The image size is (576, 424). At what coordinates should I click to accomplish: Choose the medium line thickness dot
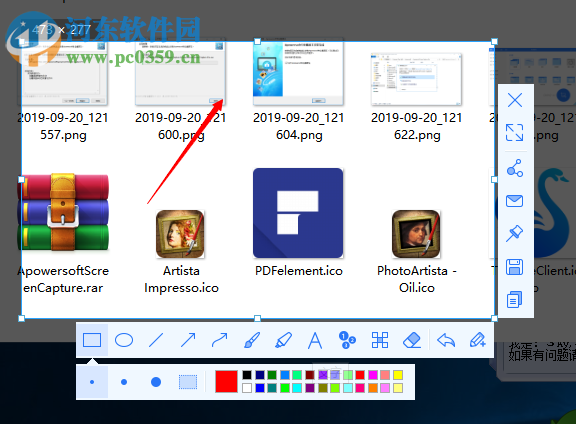(124, 382)
